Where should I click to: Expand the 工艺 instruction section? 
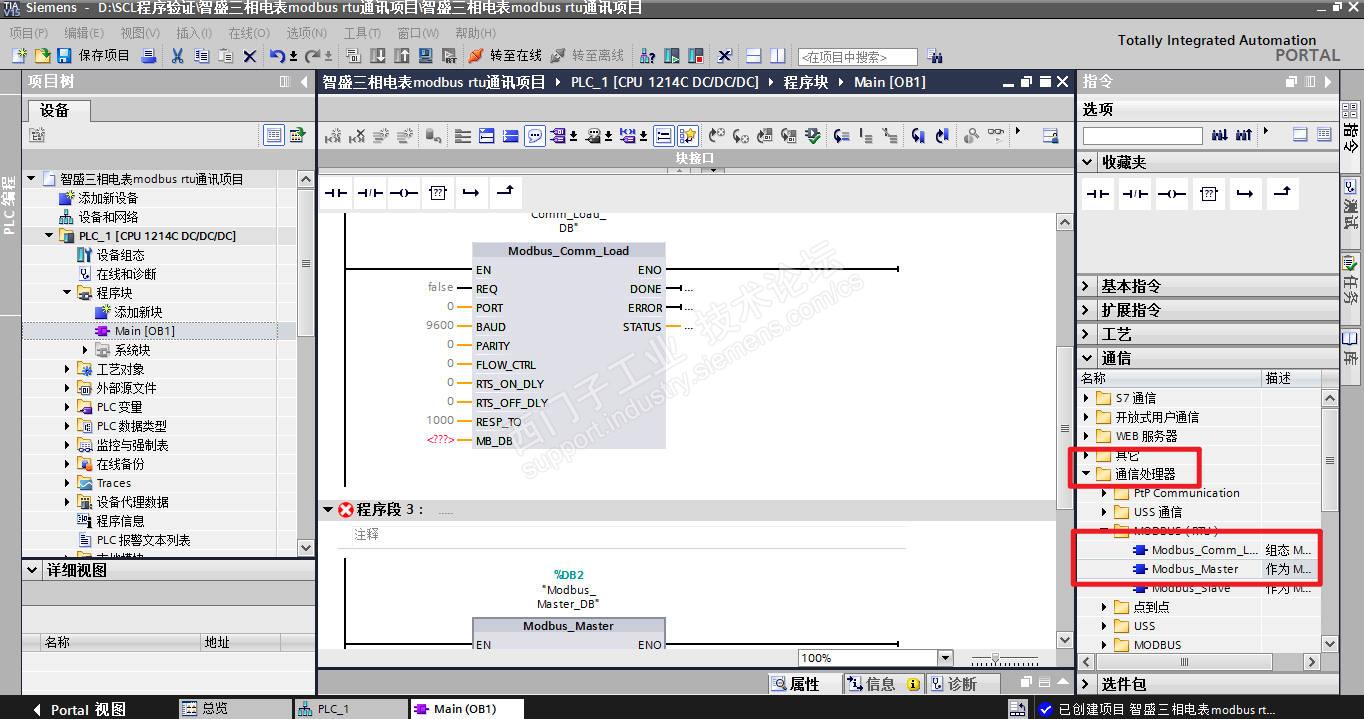tap(1088, 334)
